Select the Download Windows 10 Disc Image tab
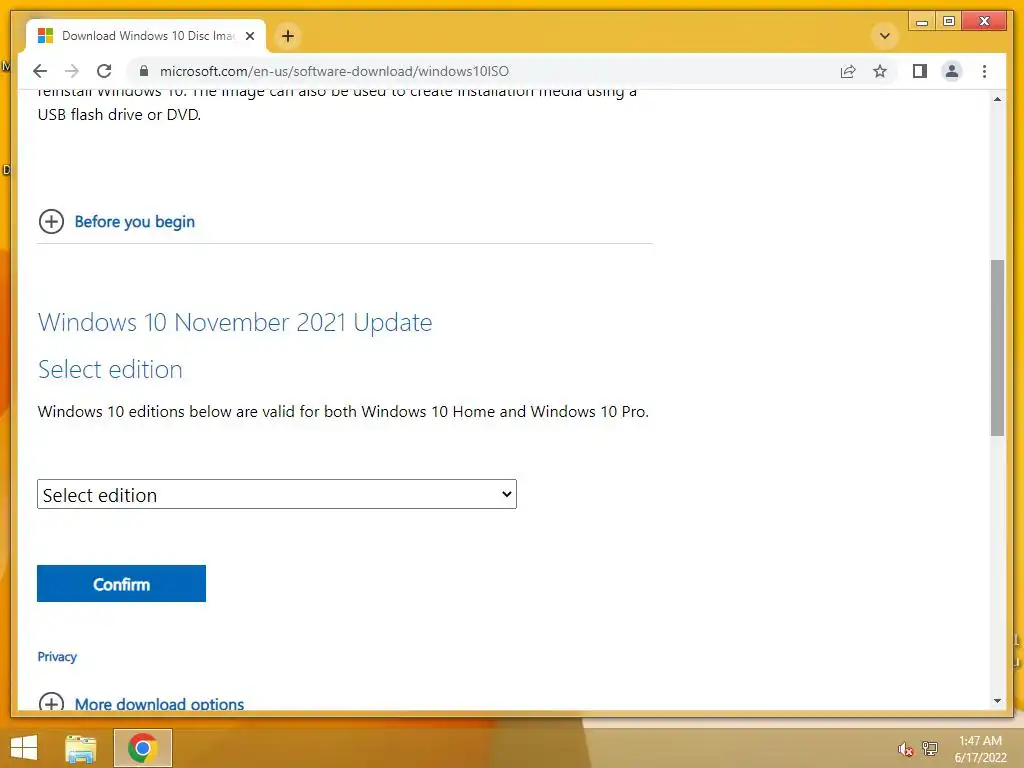 (x=146, y=36)
